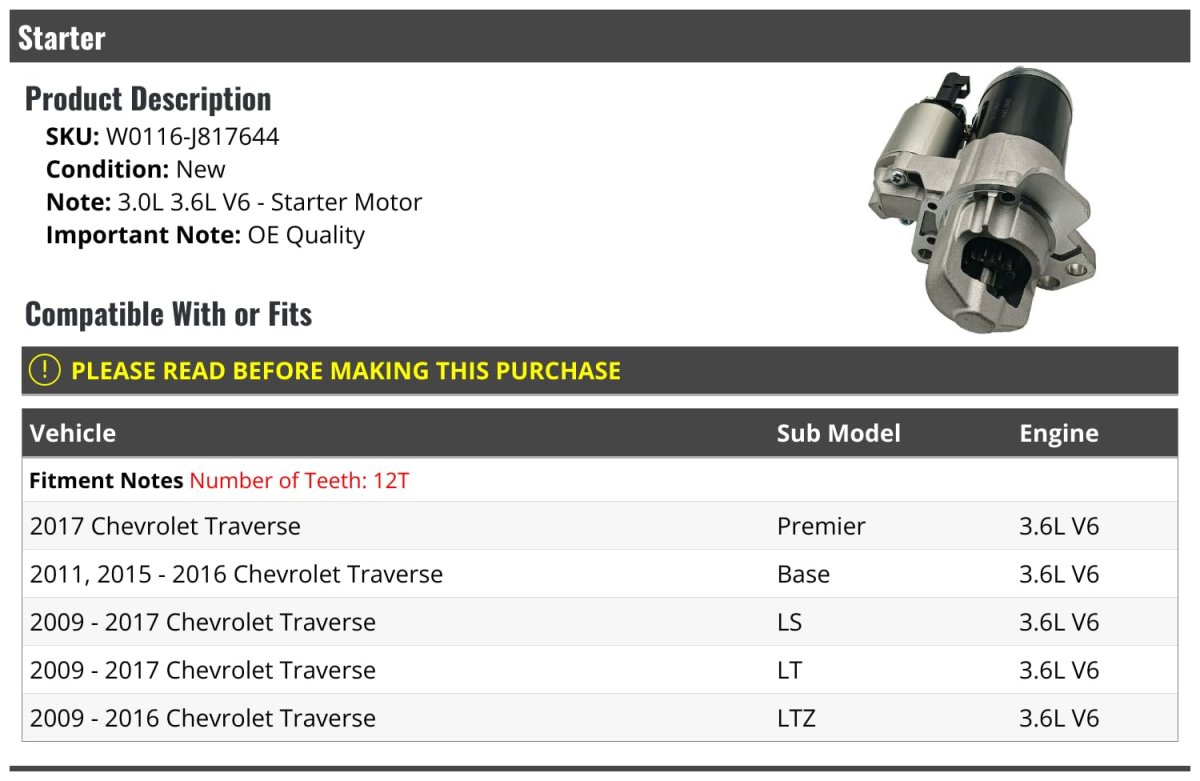Click the Engine column header
This screenshot has width=1200, height=781.
[x=1058, y=433]
